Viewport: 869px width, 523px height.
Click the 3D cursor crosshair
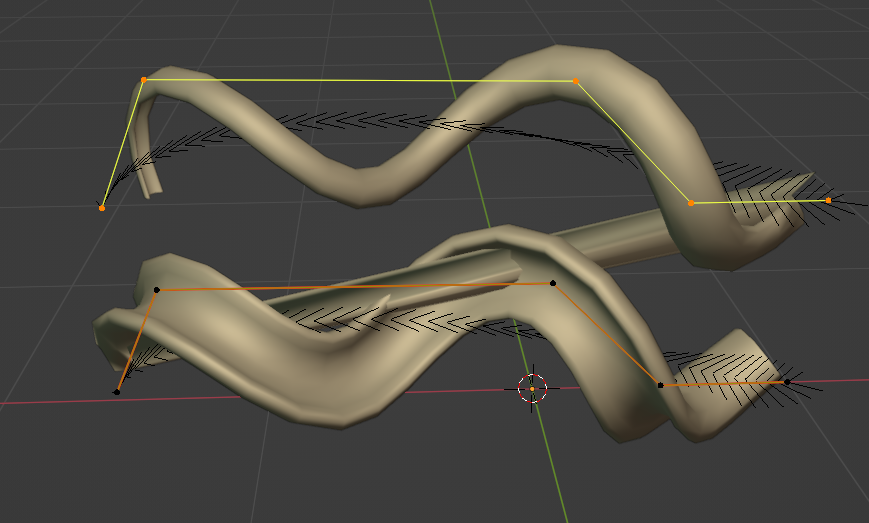(x=532, y=389)
